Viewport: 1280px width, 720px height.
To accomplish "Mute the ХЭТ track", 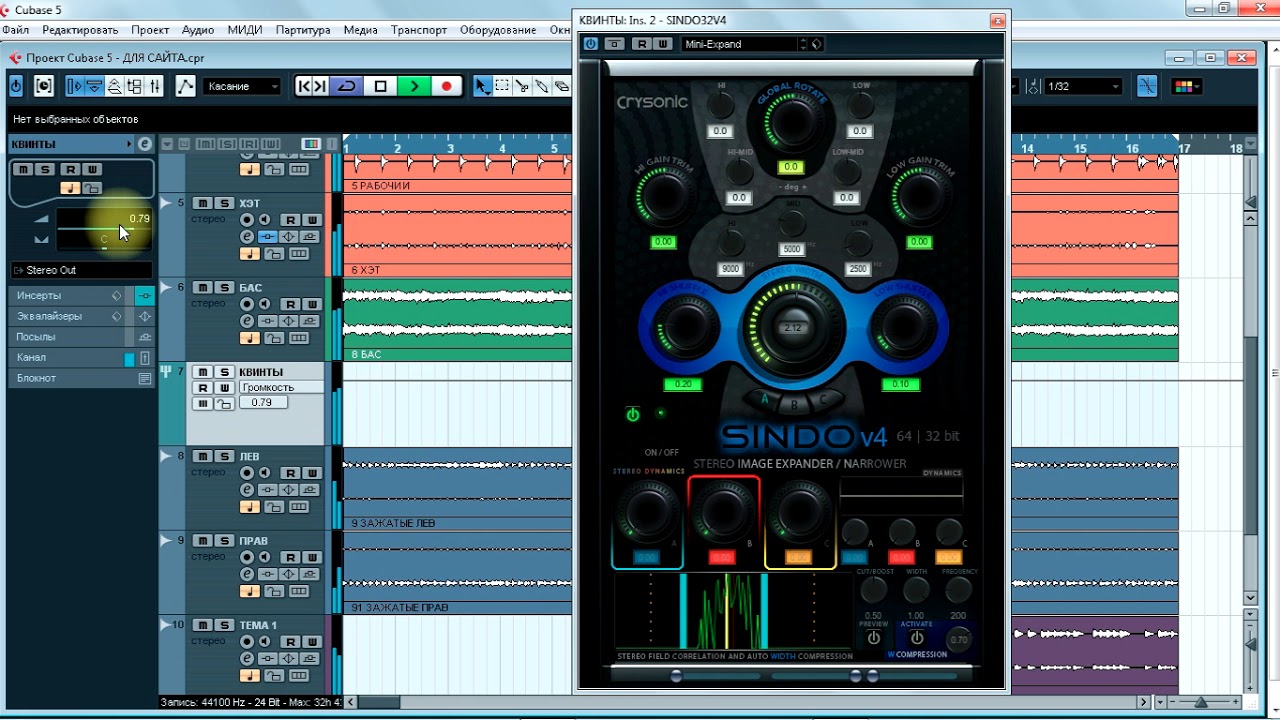I will point(202,204).
